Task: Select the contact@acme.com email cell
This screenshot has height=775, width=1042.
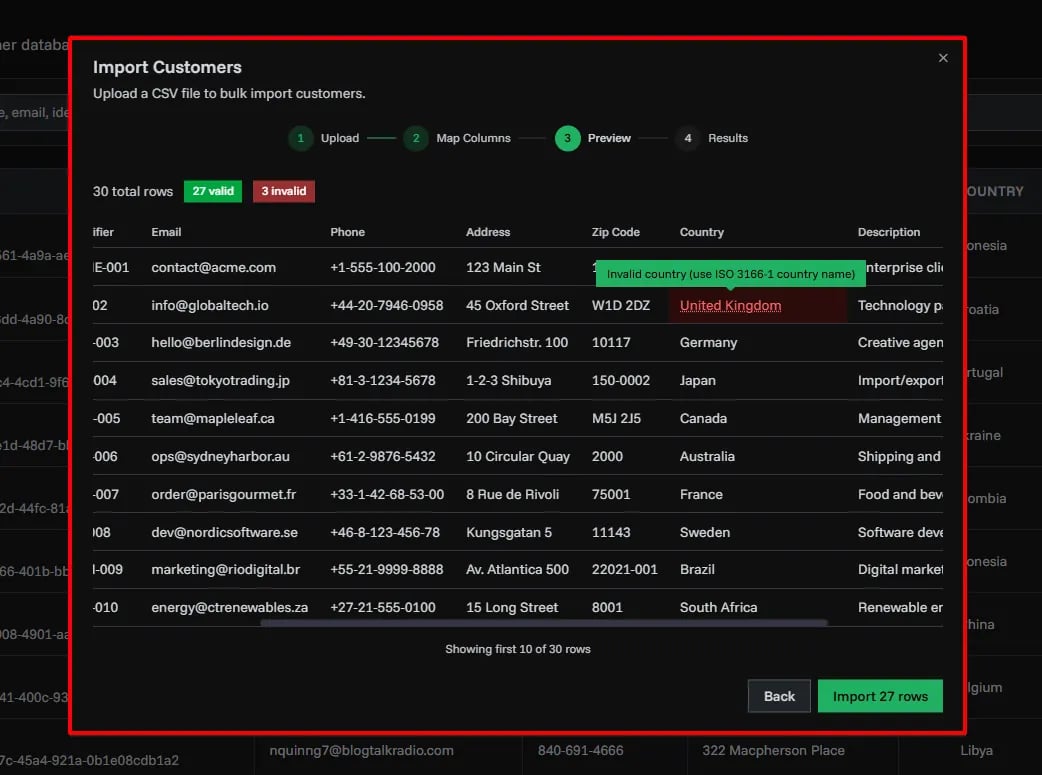Action: pos(213,268)
